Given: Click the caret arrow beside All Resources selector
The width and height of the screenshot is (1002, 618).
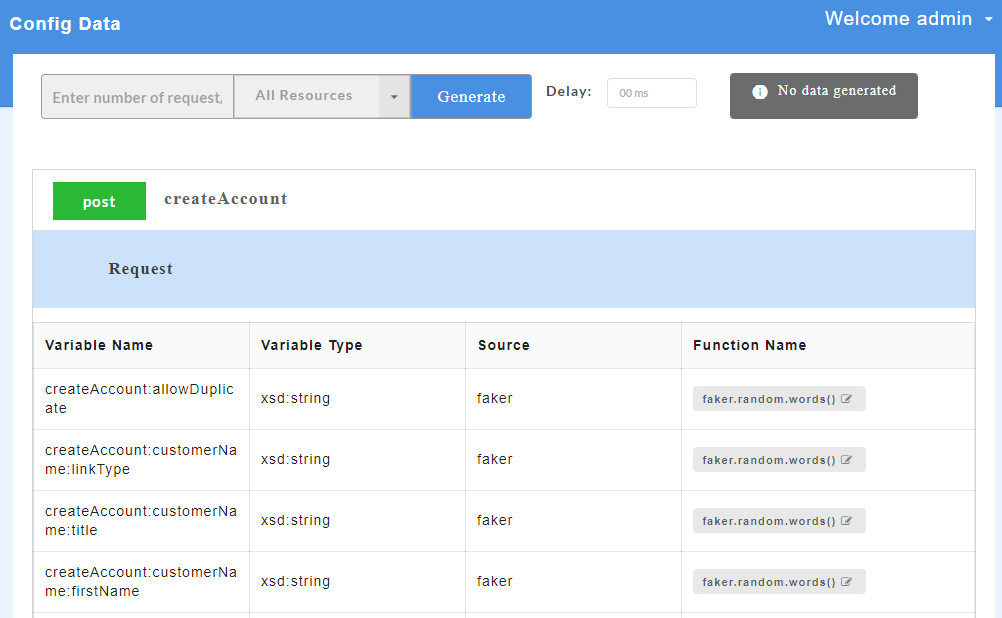Looking at the screenshot, I should click(x=394, y=96).
